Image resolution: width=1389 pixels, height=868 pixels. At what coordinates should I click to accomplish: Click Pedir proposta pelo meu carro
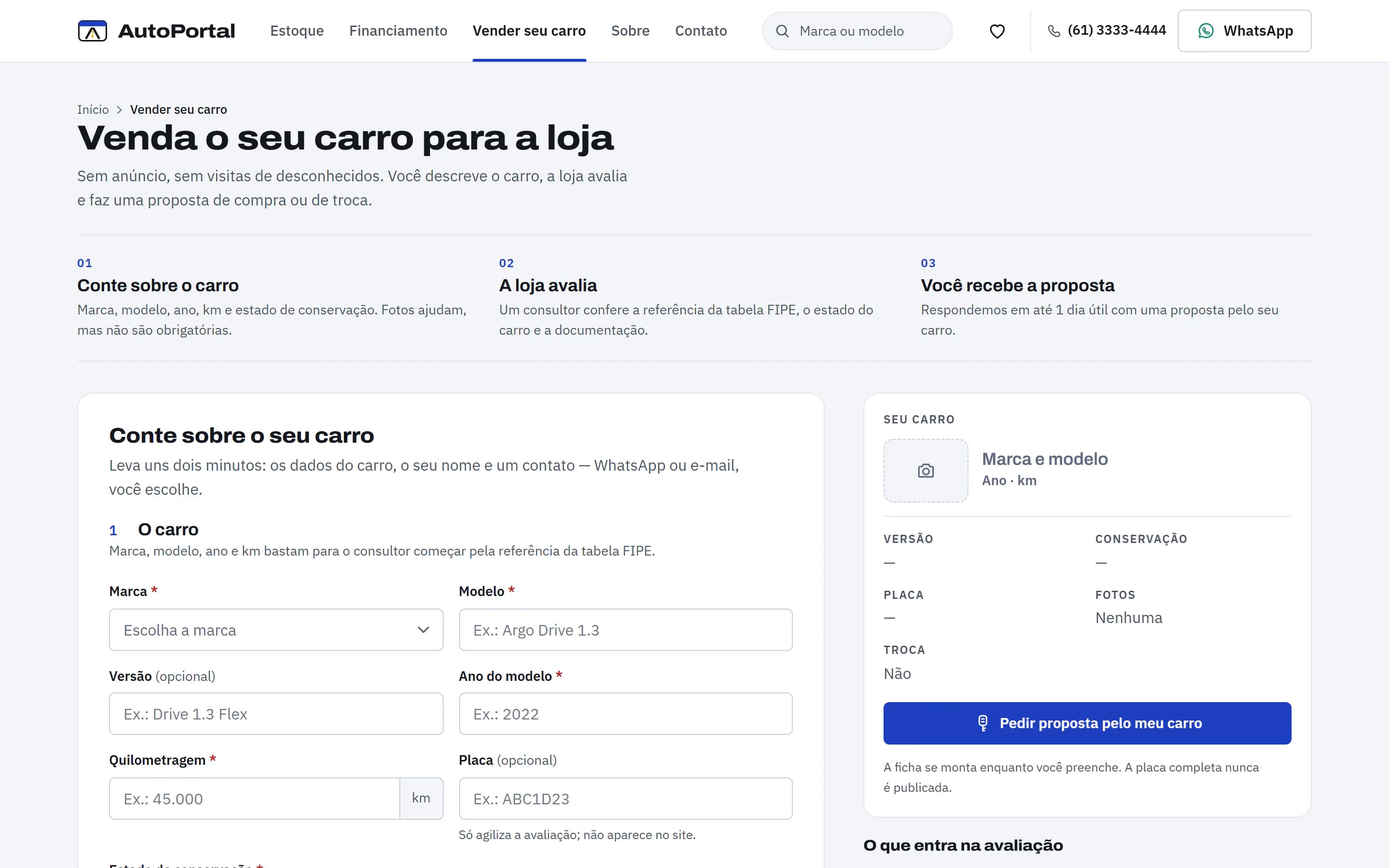click(1087, 723)
